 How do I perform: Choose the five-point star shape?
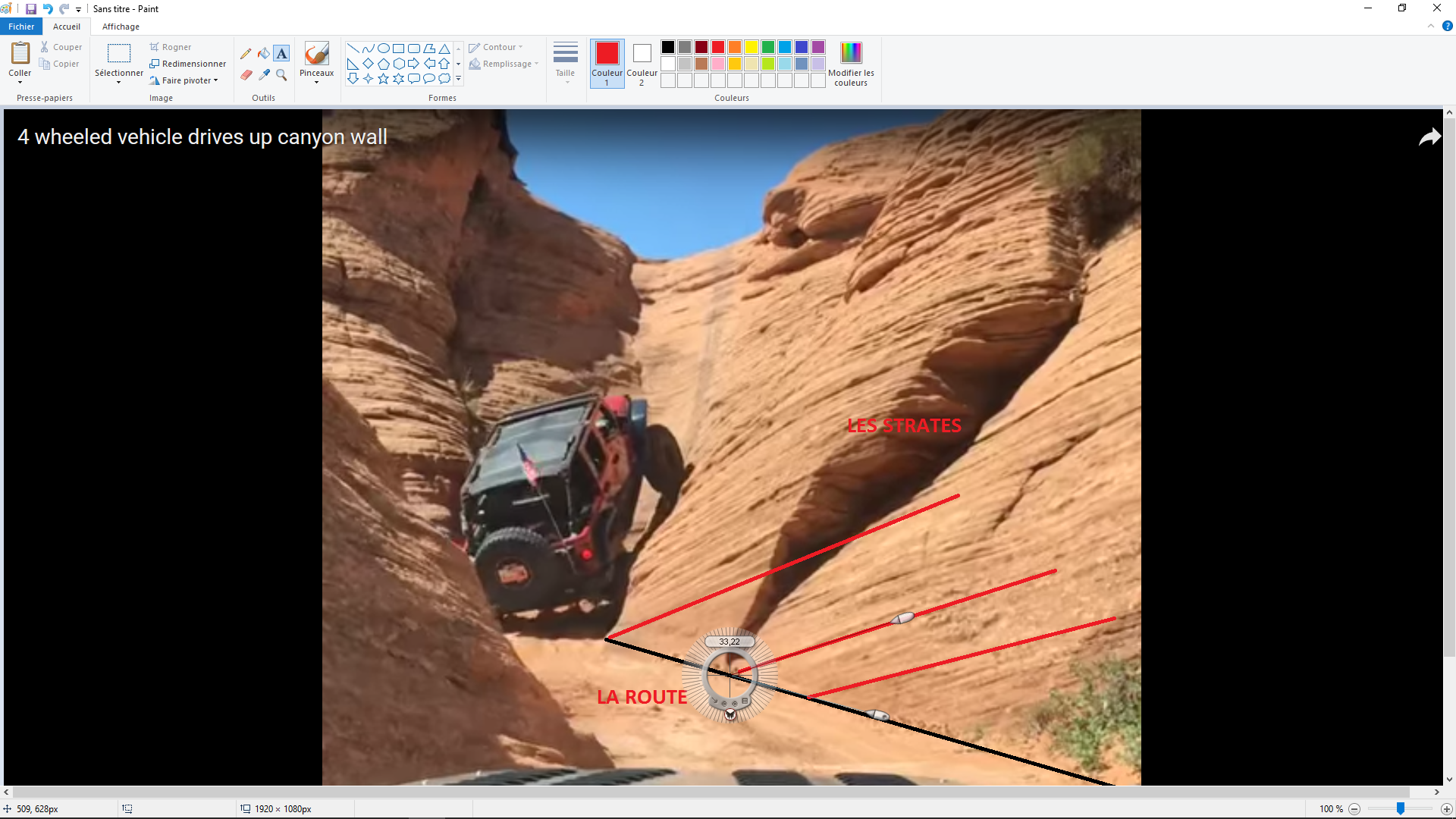coord(383,79)
